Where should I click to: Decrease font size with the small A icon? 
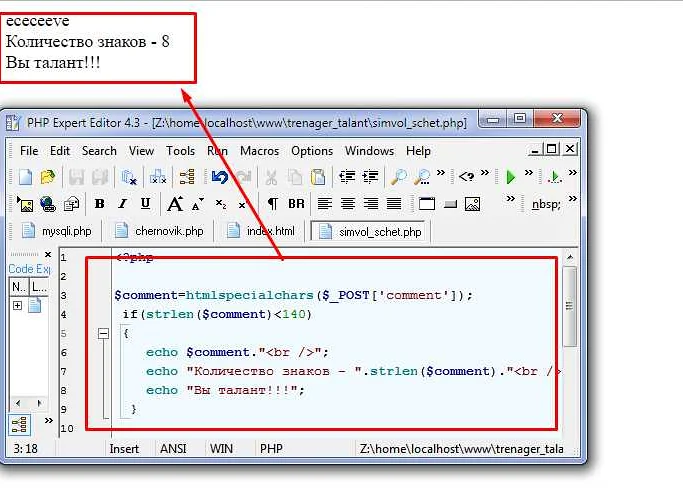click(x=198, y=204)
